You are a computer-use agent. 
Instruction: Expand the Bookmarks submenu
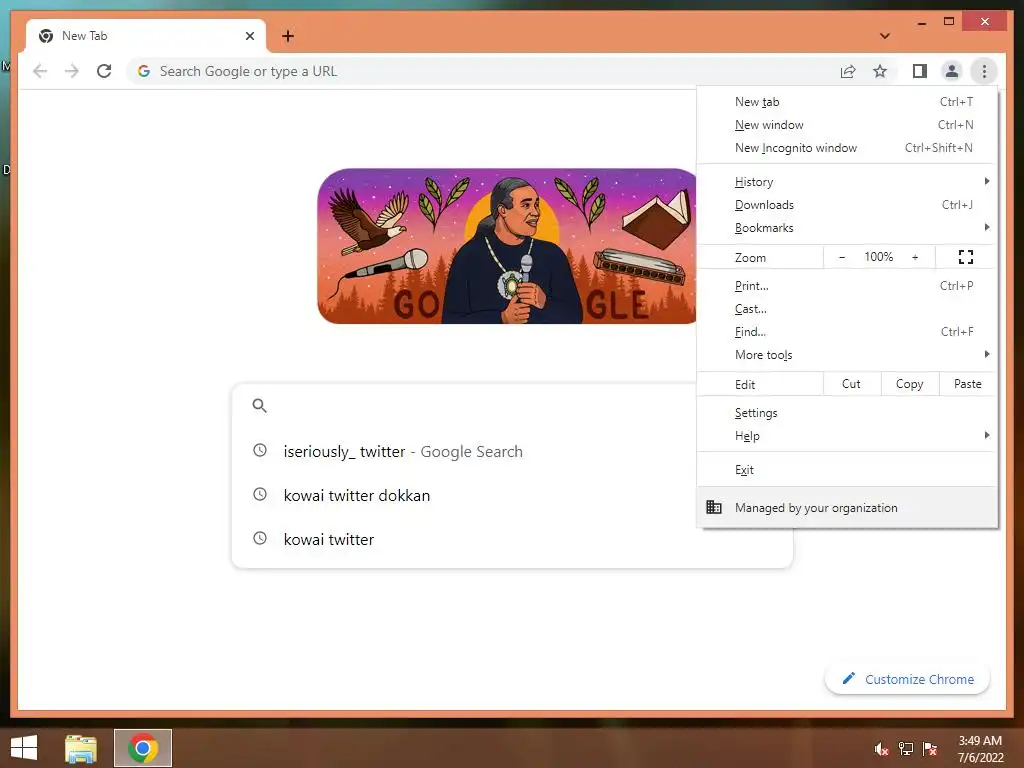click(x=847, y=227)
